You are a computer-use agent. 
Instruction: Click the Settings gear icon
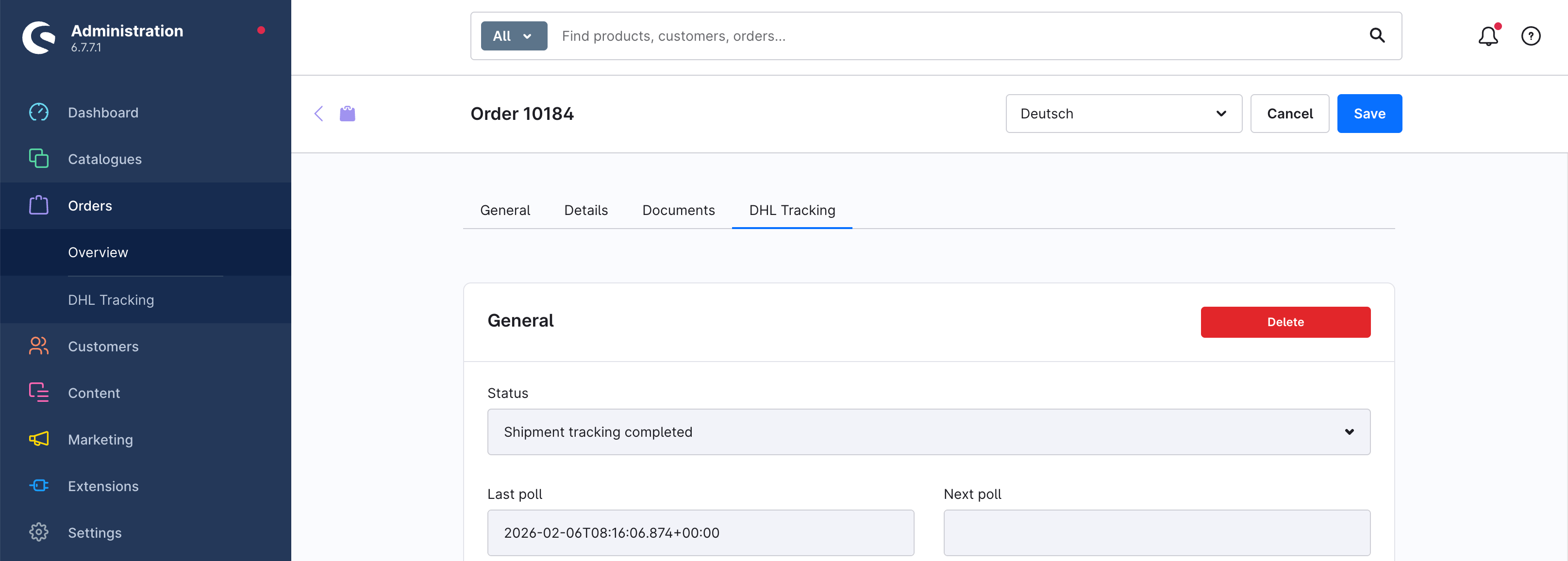coord(39,532)
